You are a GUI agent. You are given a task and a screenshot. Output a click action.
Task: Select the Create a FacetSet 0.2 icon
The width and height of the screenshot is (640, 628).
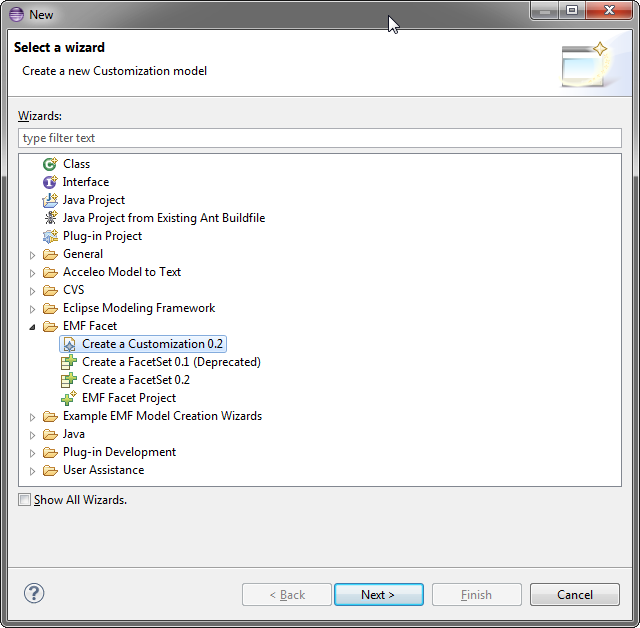click(69, 380)
